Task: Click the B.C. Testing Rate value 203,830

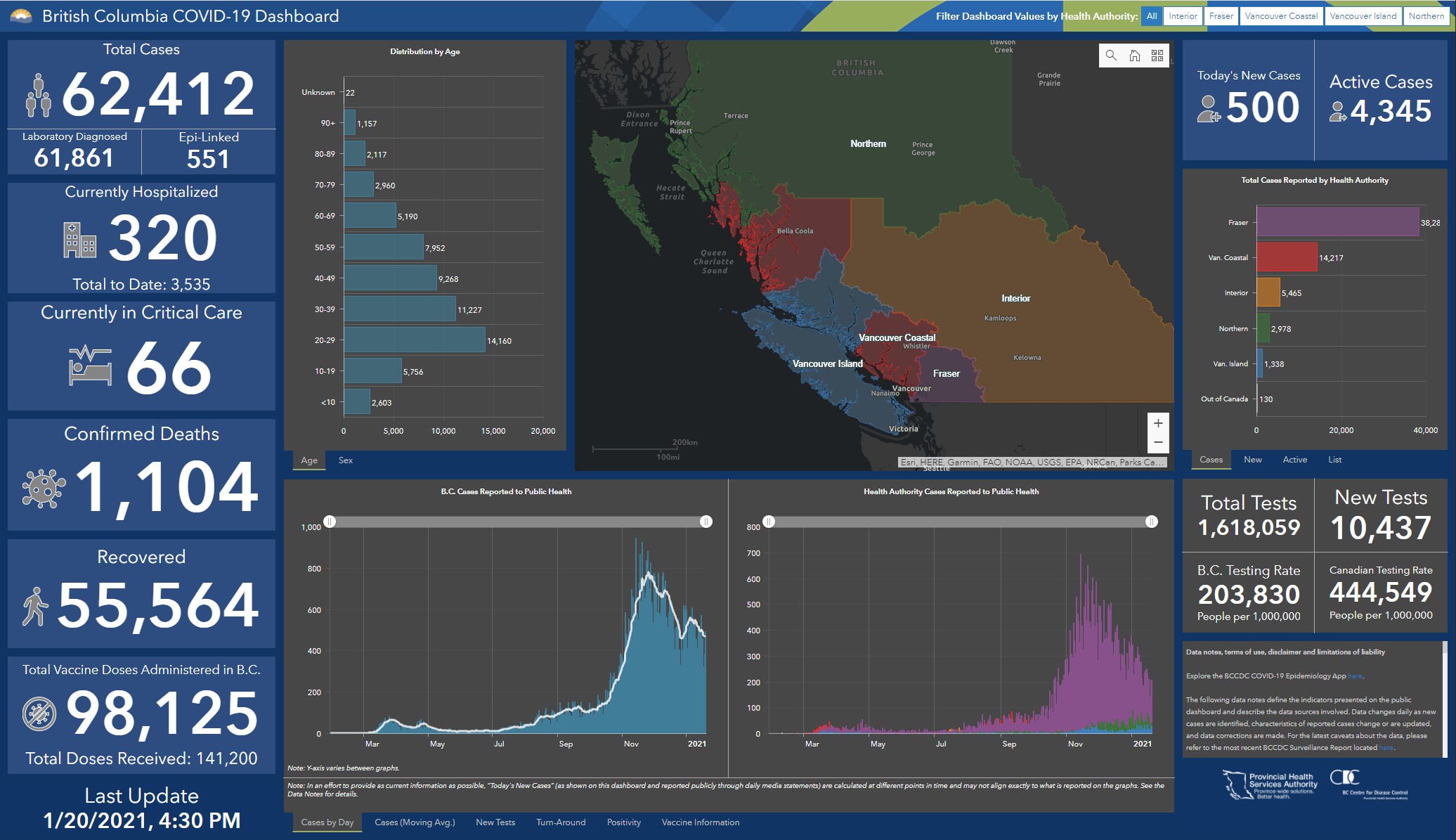Action: tap(1249, 595)
